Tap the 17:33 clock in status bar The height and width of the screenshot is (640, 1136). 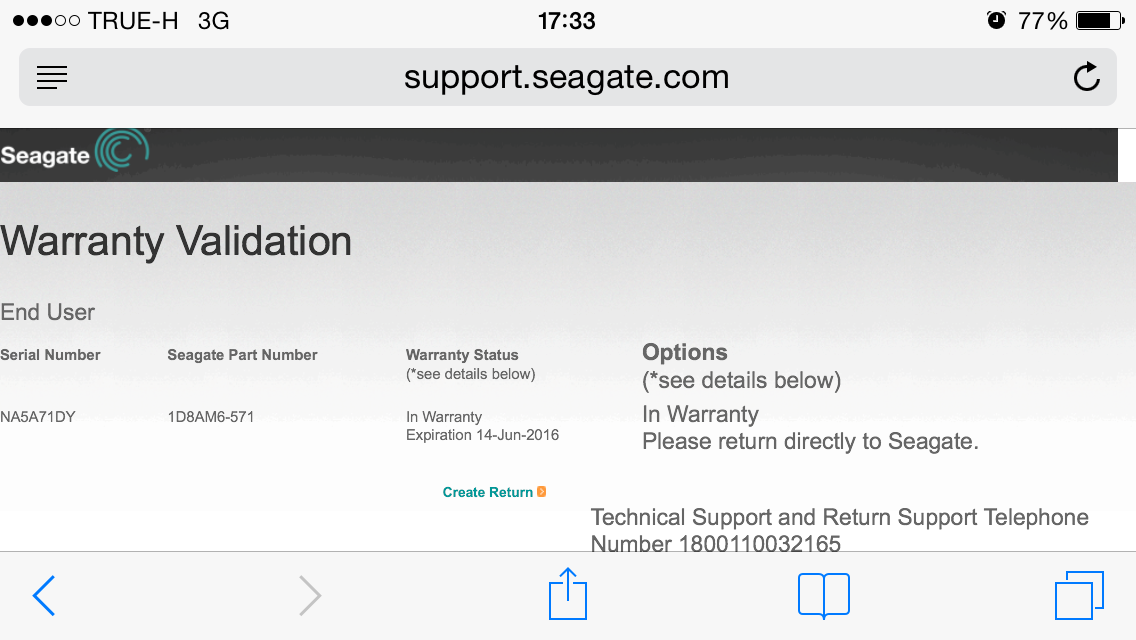pos(566,21)
